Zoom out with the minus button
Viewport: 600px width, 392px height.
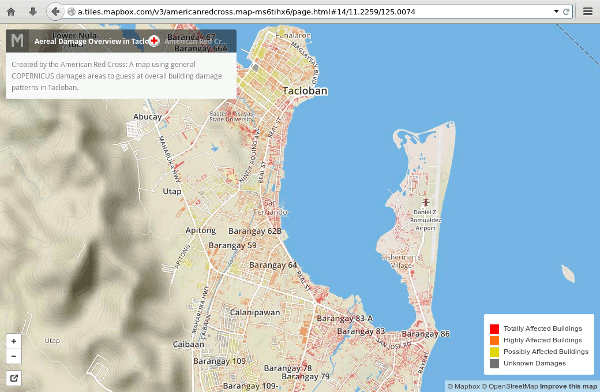coord(14,356)
